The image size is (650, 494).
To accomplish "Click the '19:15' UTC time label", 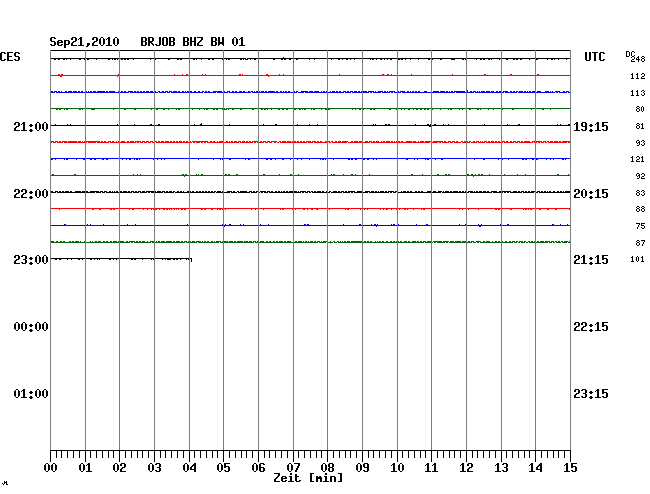I will 591,127.
